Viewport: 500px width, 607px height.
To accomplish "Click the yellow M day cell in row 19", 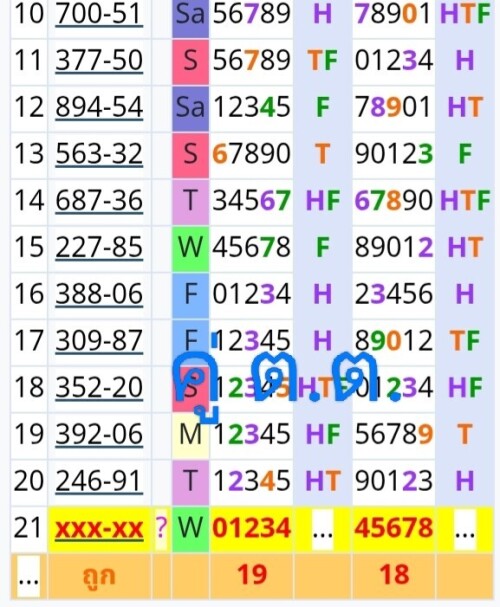I will 190,436.
